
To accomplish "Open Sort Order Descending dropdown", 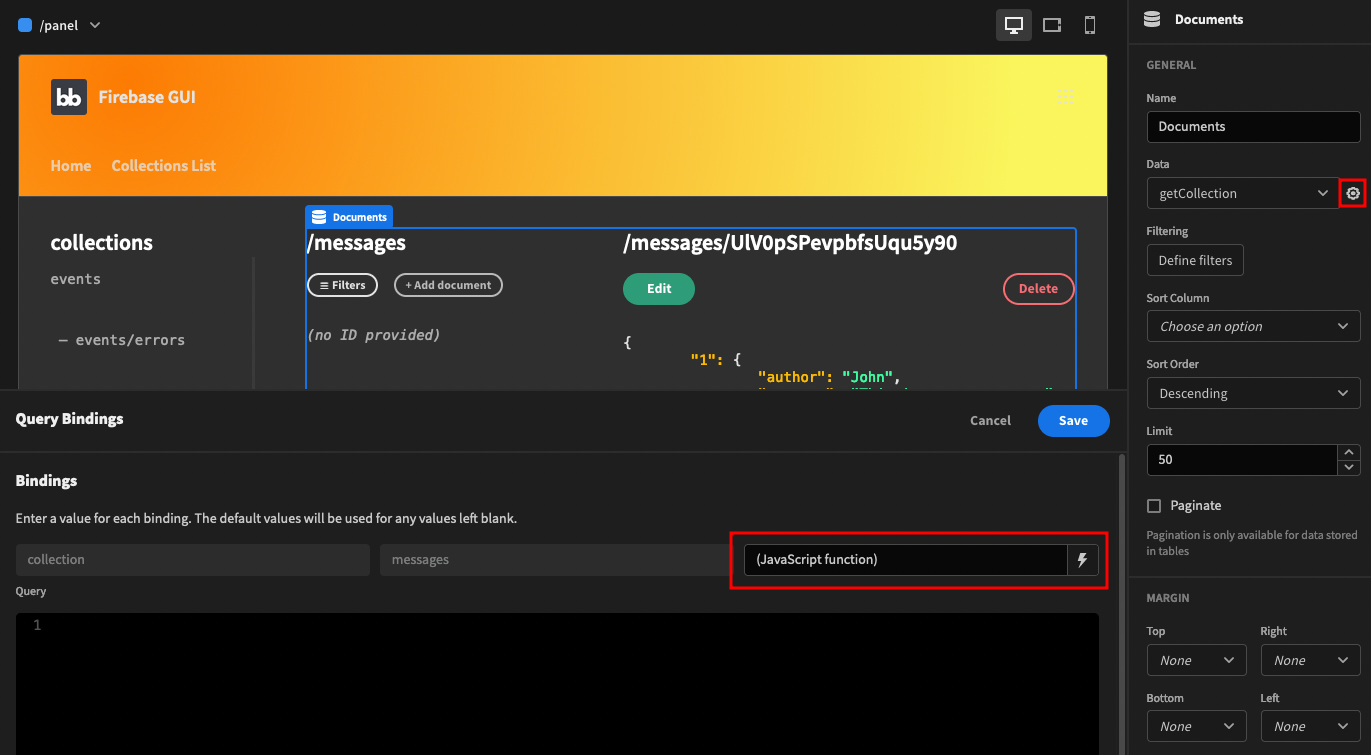I will [x=1253, y=393].
